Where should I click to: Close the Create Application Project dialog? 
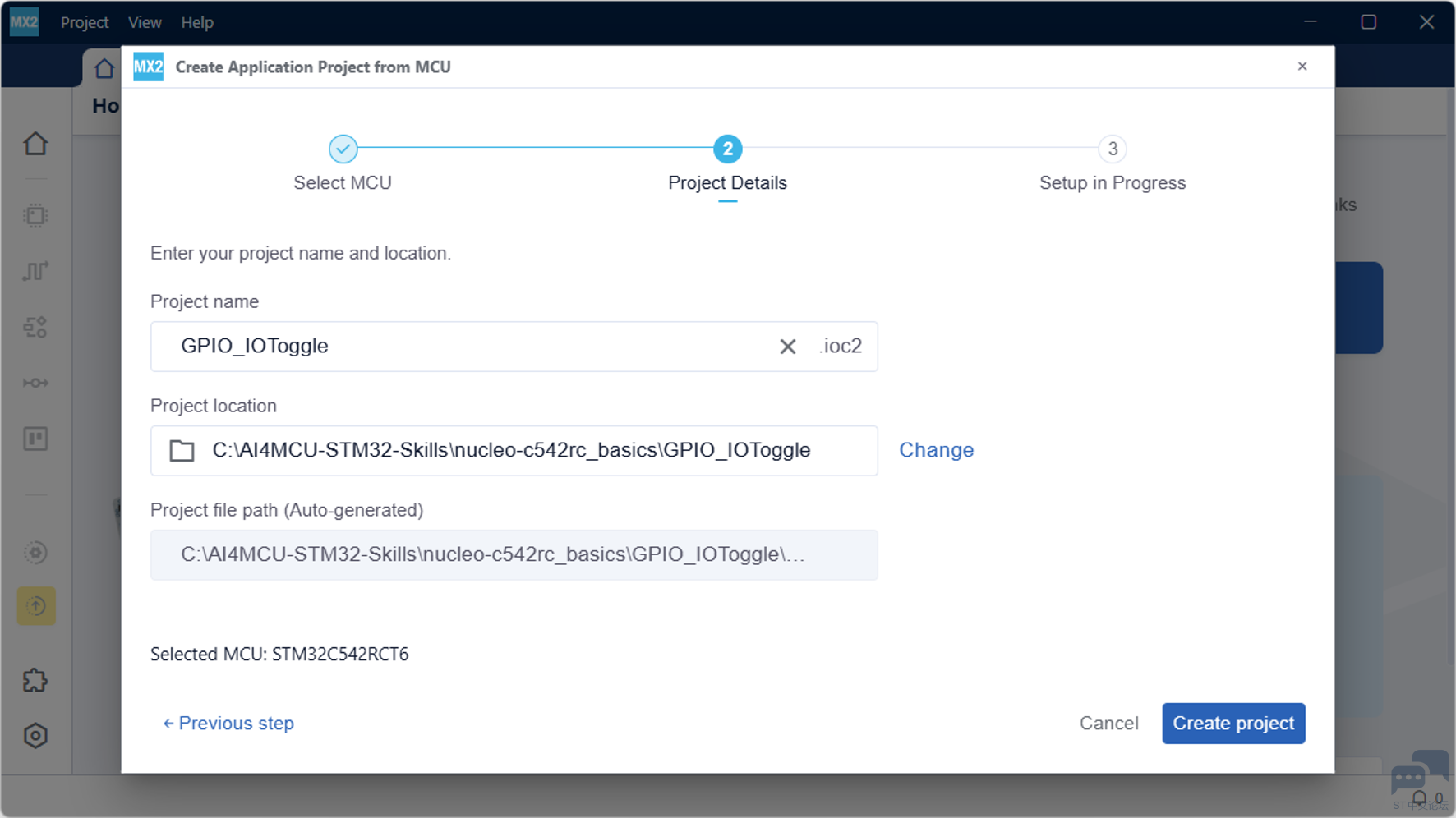[1302, 67]
